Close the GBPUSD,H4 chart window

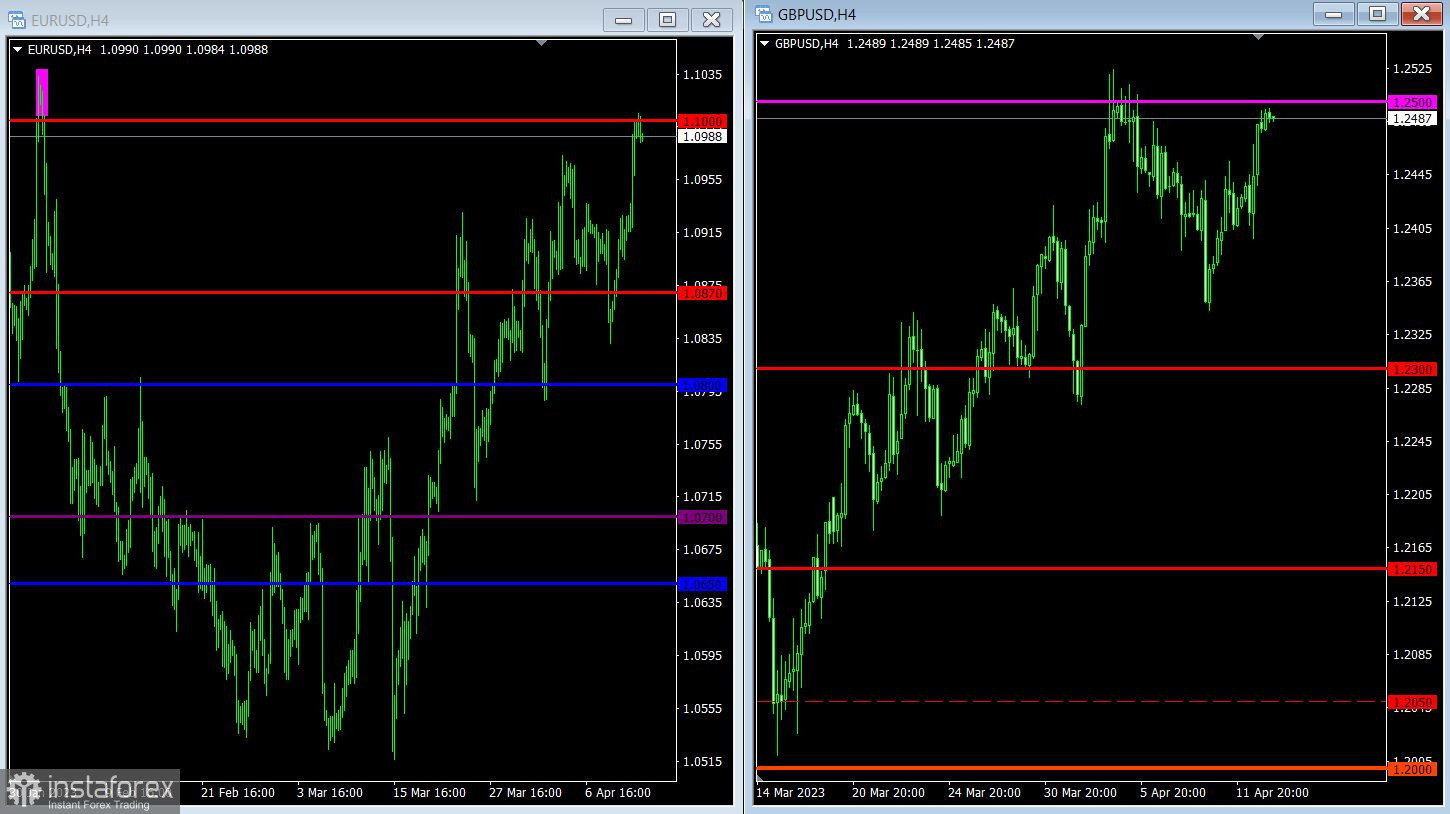(1421, 14)
